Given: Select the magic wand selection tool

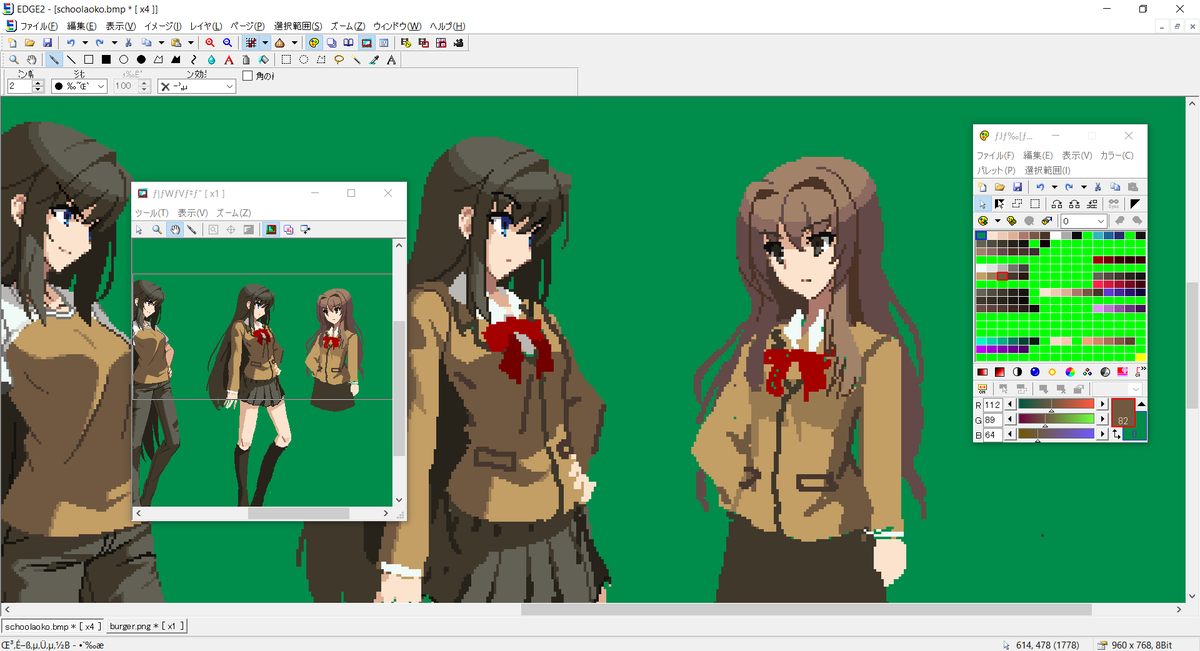Looking at the screenshot, I should pyautogui.click(x=356, y=60).
